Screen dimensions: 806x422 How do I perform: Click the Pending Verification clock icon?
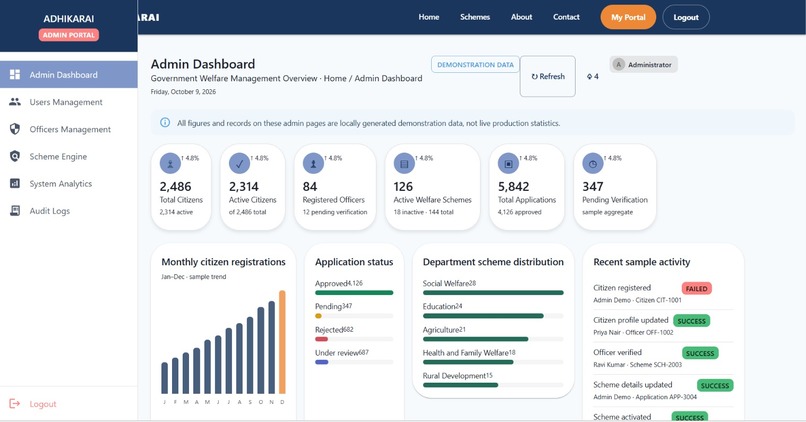click(x=593, y=163)
